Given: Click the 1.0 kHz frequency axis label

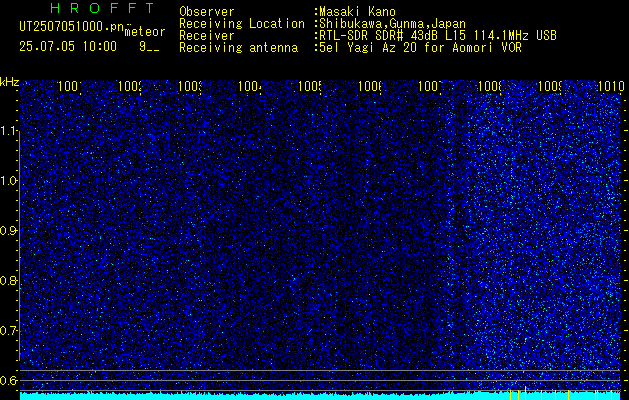Looking at the screenshot, I should [x=9, y=181].
